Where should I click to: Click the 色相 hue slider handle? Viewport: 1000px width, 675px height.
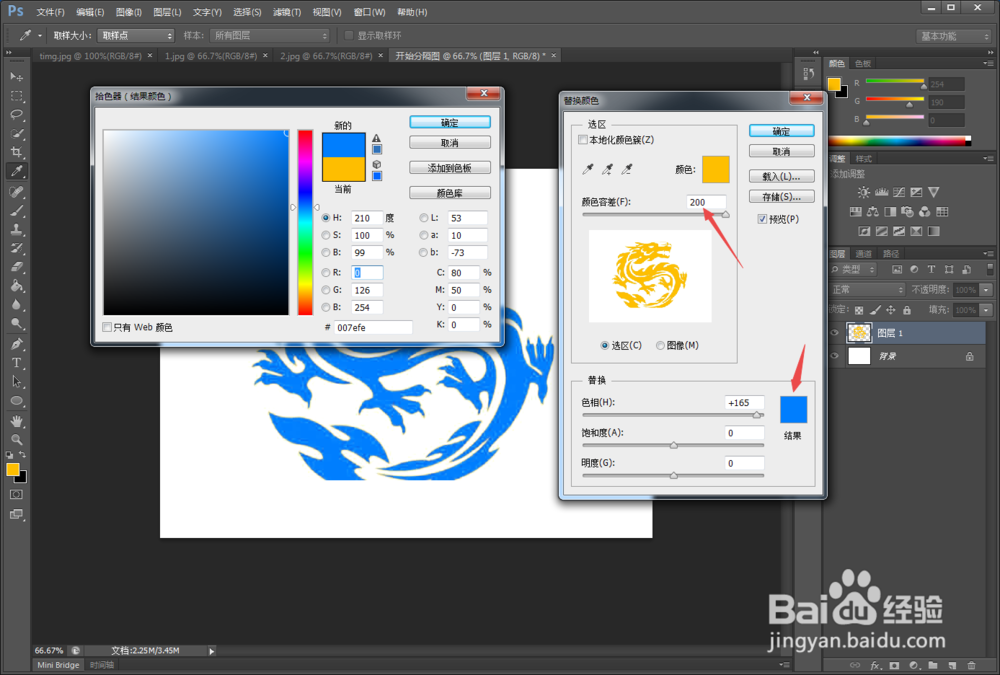click(x=756, y=415)
